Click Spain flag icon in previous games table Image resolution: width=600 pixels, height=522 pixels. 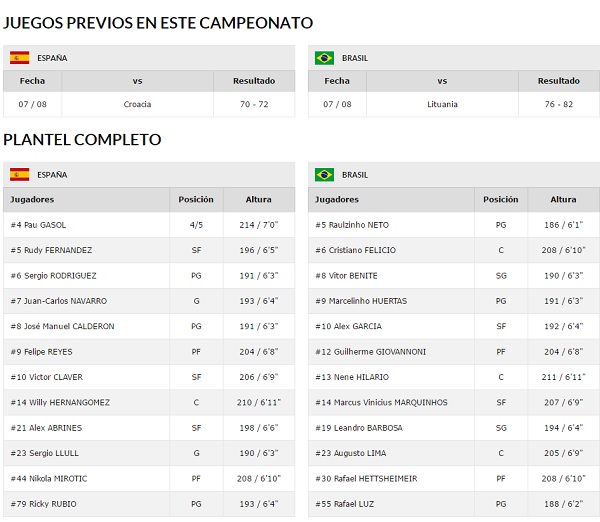(20, 58)
